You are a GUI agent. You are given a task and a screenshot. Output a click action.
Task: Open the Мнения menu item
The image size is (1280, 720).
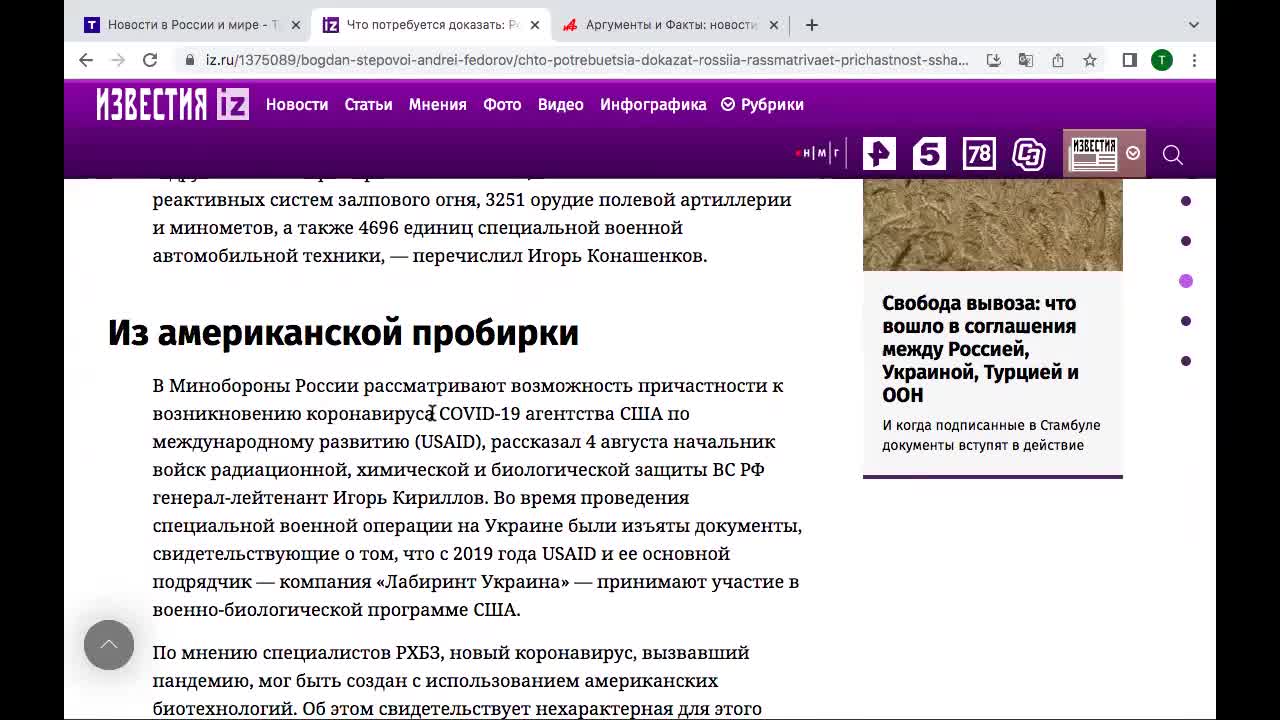click(437, 104)
